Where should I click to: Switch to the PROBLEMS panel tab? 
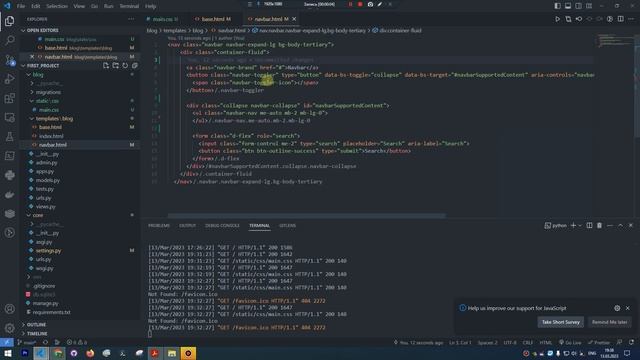[x=159, y=225]
